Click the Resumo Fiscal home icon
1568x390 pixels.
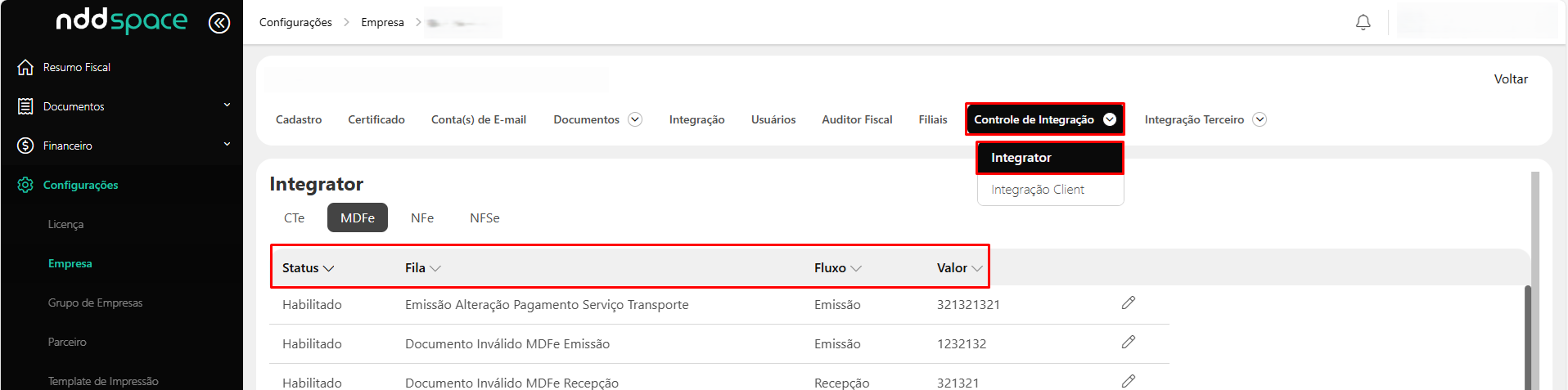coord(25,67)
